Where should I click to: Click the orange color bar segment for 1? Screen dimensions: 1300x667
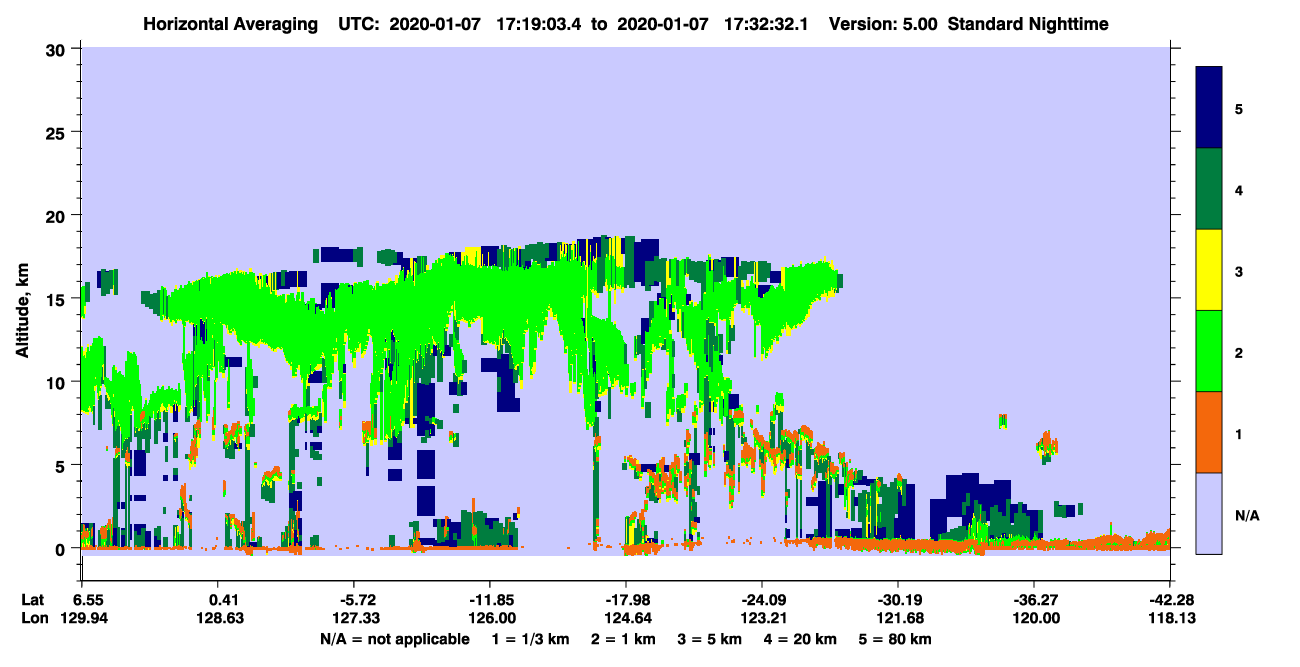[x=1209, y=431]
